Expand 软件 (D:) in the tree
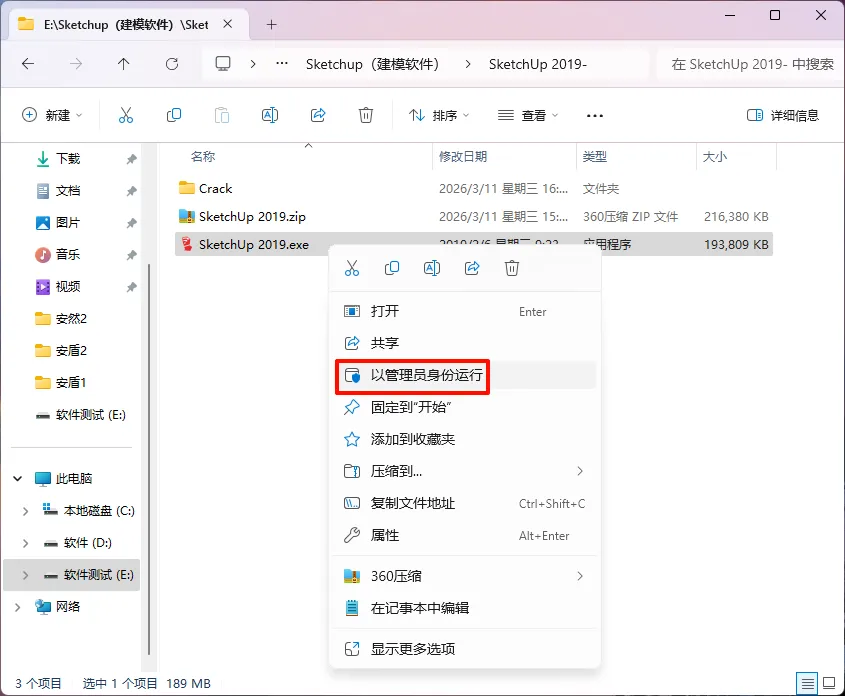845x696 pixels. point(25,543)
